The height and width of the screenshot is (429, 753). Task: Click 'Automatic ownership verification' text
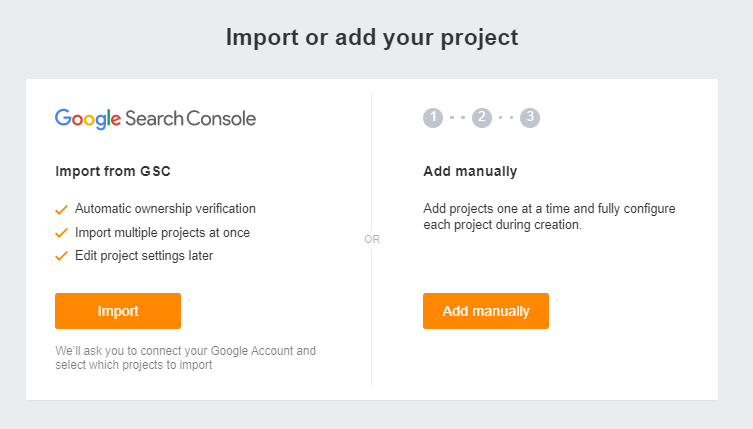(165, 209)
